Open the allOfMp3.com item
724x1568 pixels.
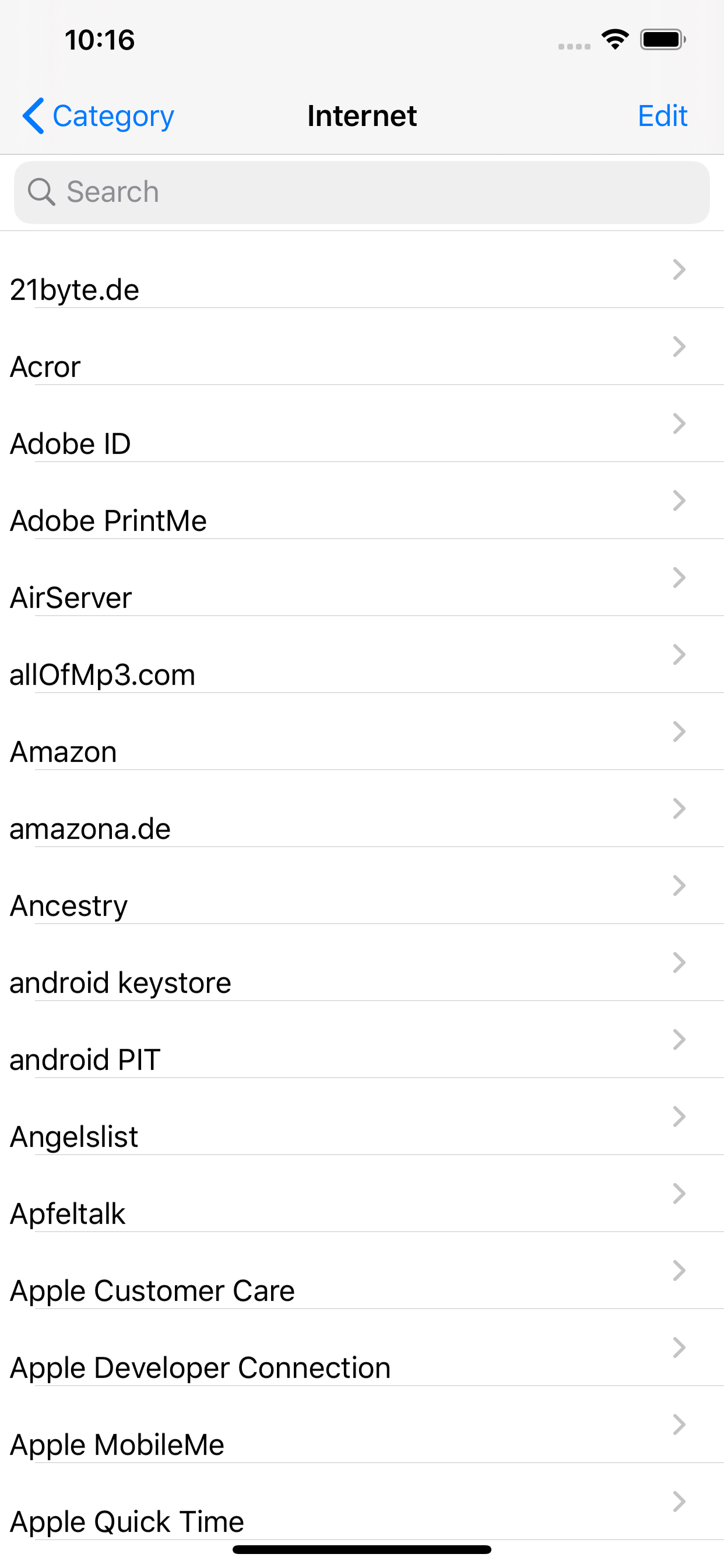tap(362, 654)
